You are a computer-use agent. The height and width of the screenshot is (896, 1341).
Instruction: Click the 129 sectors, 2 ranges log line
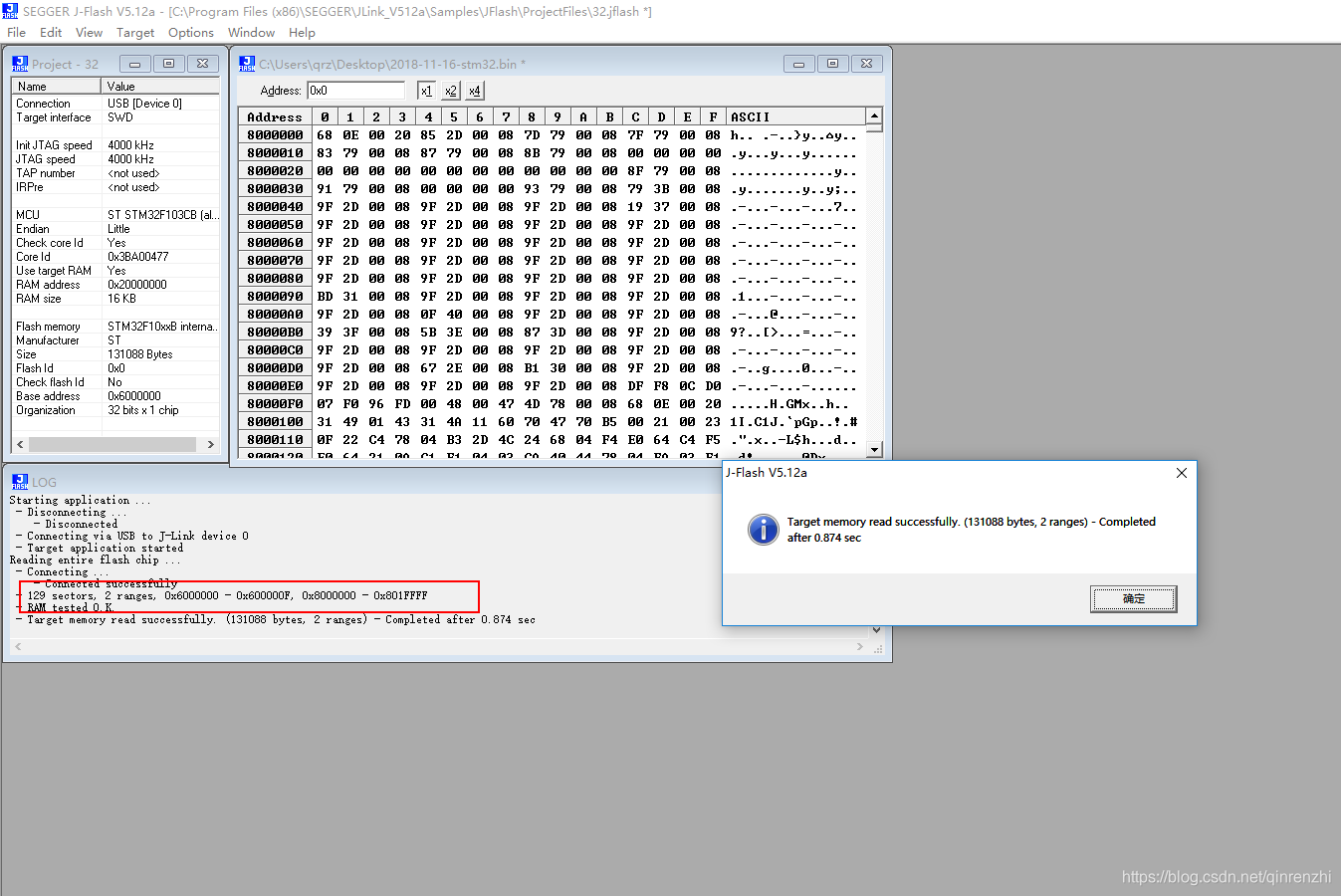(227, 595)
